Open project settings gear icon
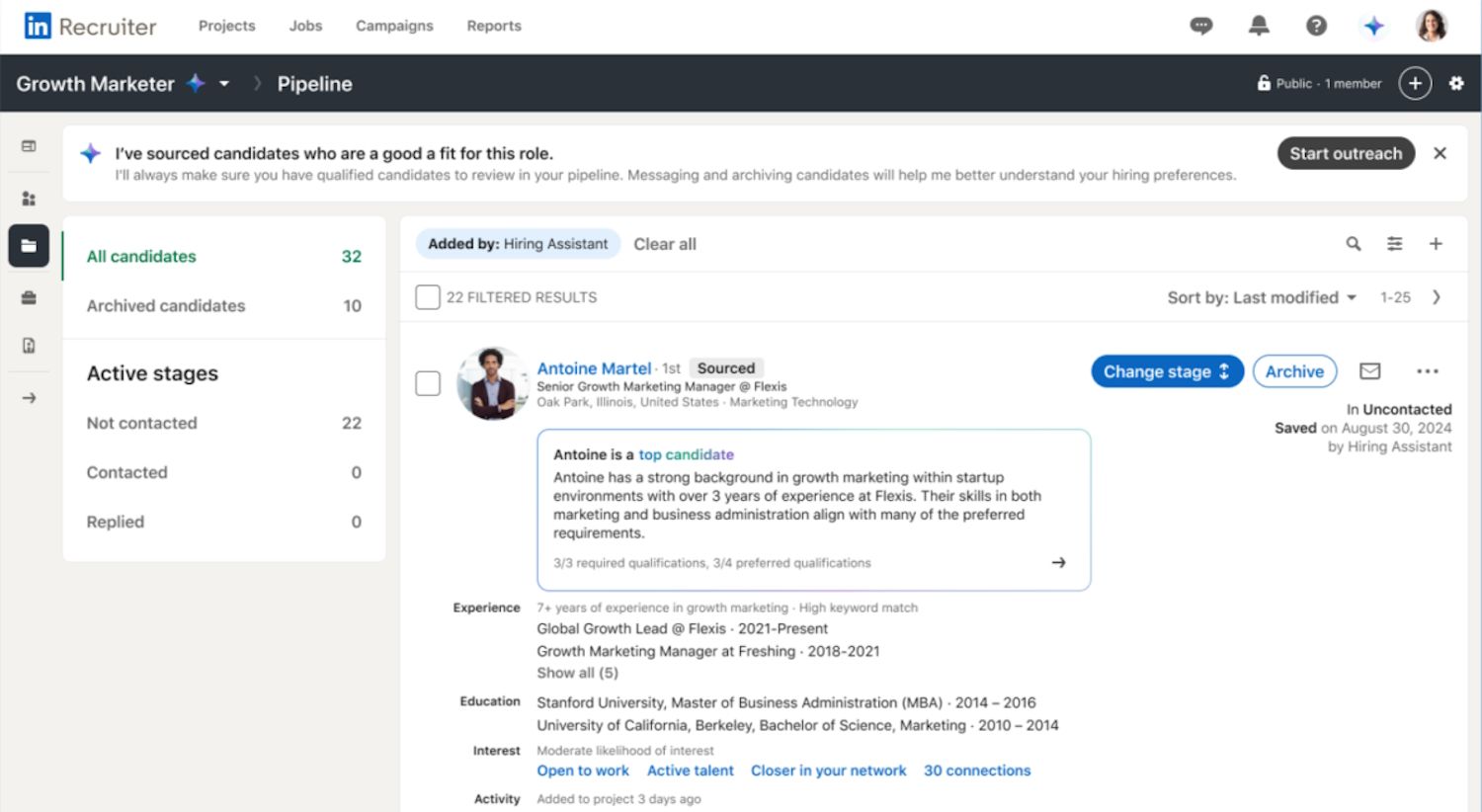The image size is (1482, 812). pyautogui.click(x=1456, y=84)
